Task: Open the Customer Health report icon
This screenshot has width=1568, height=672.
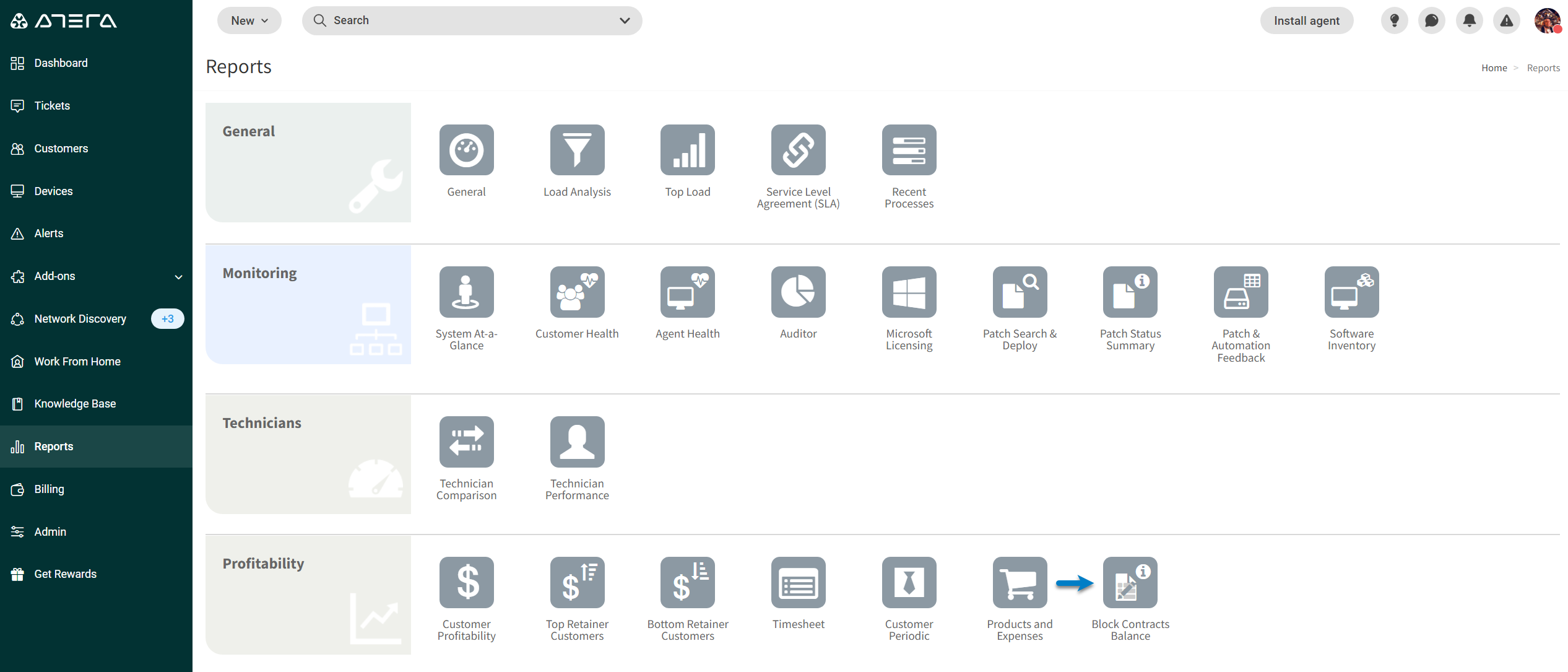Action: coord(577,292)
